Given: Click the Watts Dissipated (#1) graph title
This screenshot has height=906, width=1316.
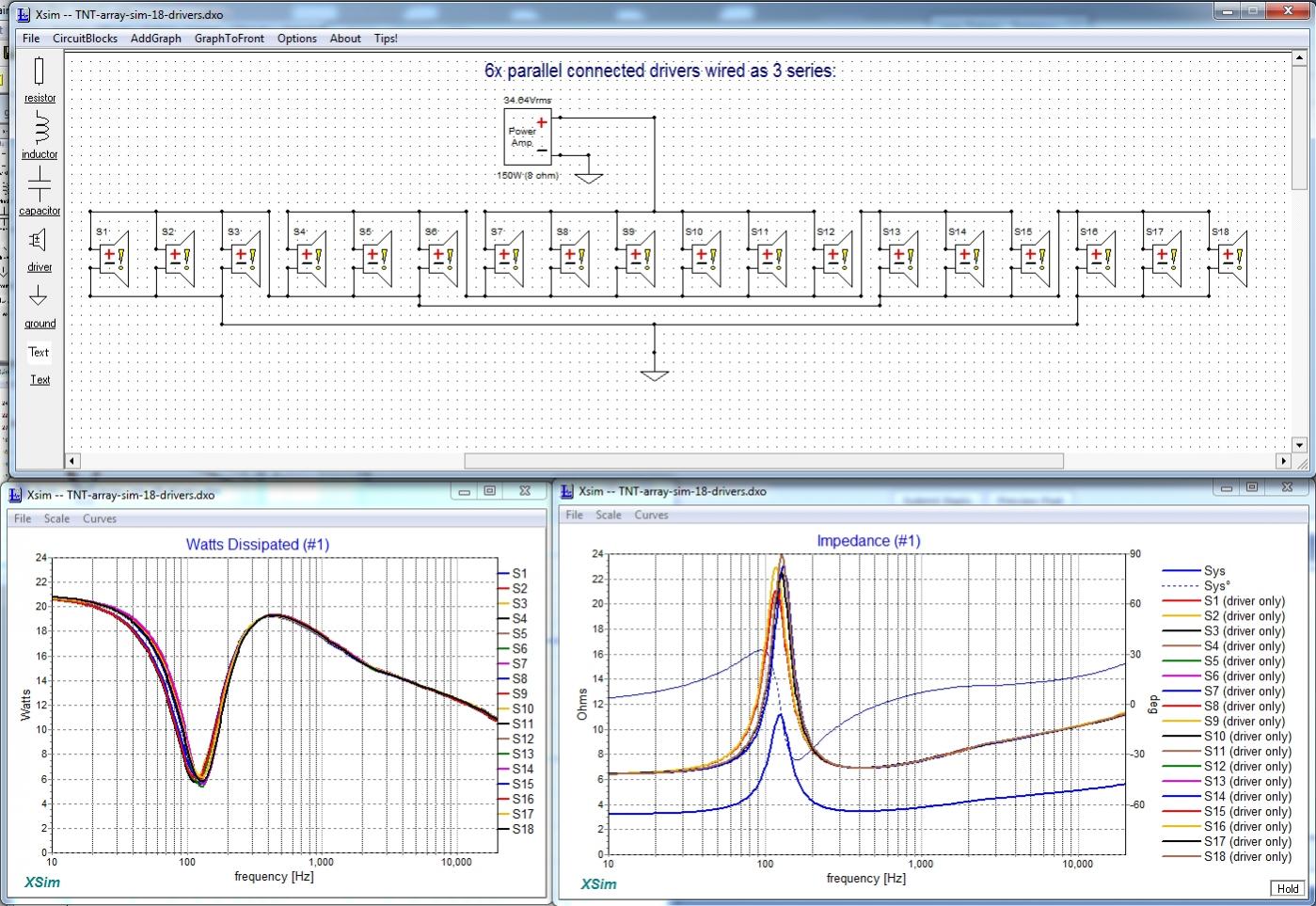Looking at the screenshot, I should click(258, 544).
